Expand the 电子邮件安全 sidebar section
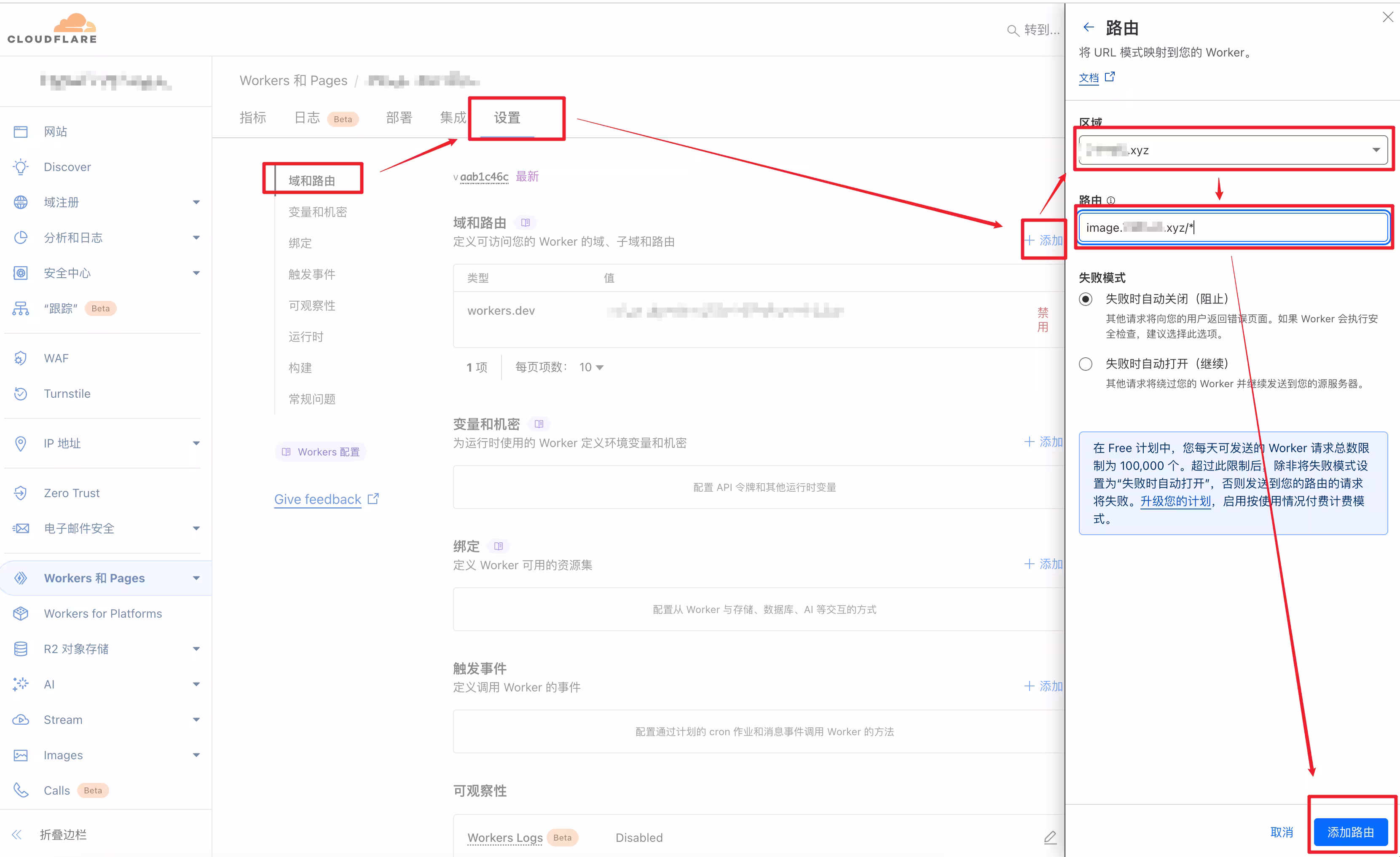The image size is (1400, 857). (x=196, y=528)
